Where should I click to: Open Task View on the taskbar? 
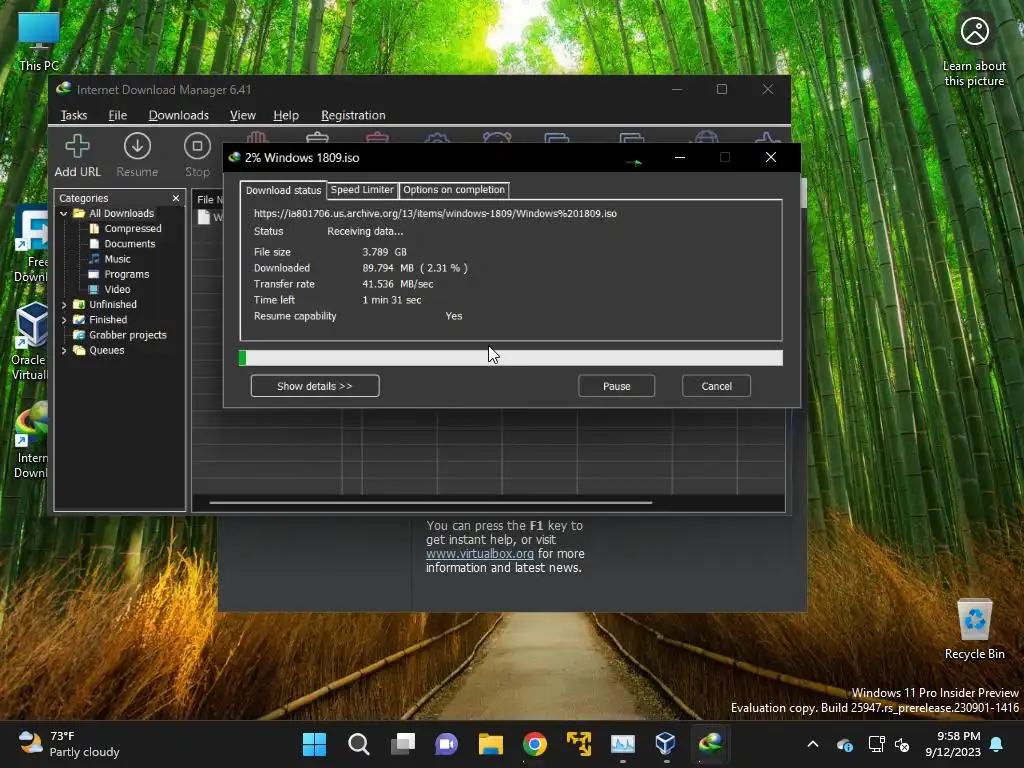pos(403,744)
